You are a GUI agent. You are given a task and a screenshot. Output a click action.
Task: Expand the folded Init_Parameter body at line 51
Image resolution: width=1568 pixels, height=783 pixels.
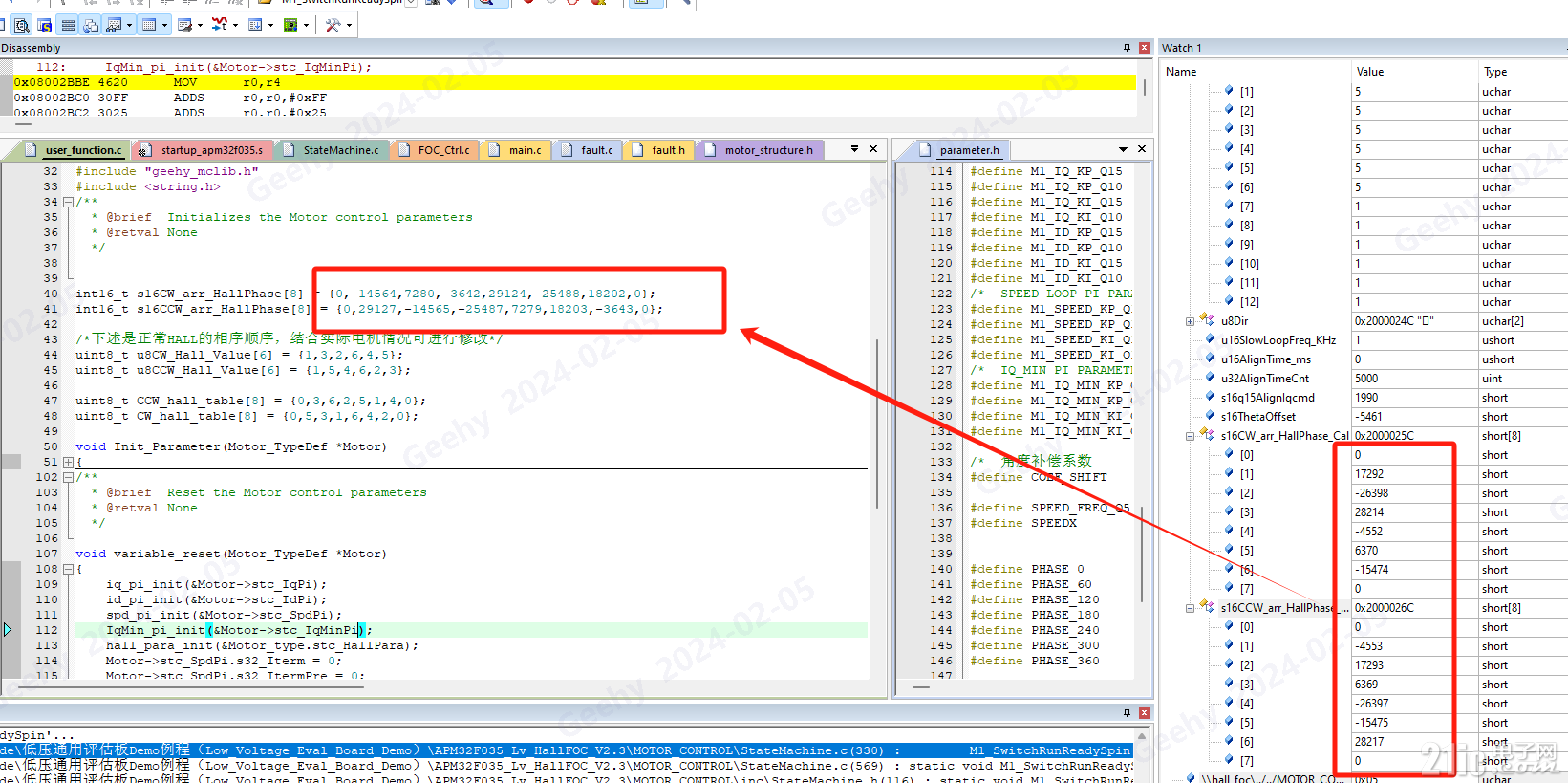(68, 462)
